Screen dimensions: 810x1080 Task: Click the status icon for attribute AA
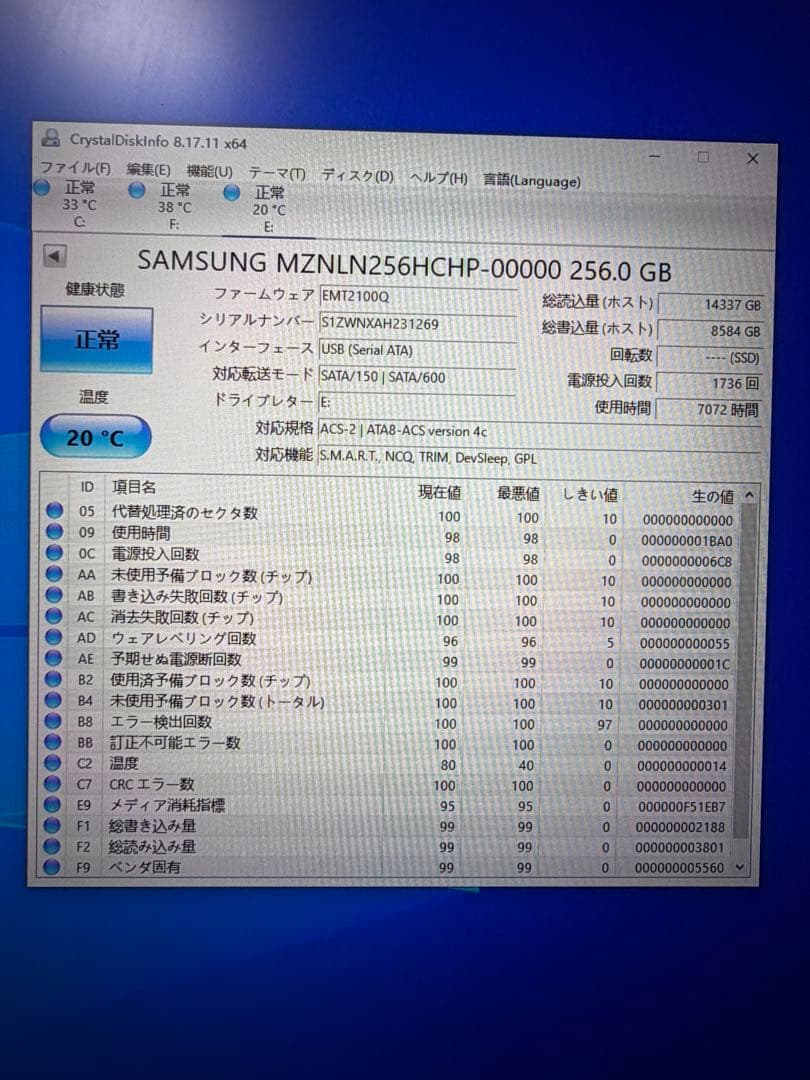tap(54, 574)
